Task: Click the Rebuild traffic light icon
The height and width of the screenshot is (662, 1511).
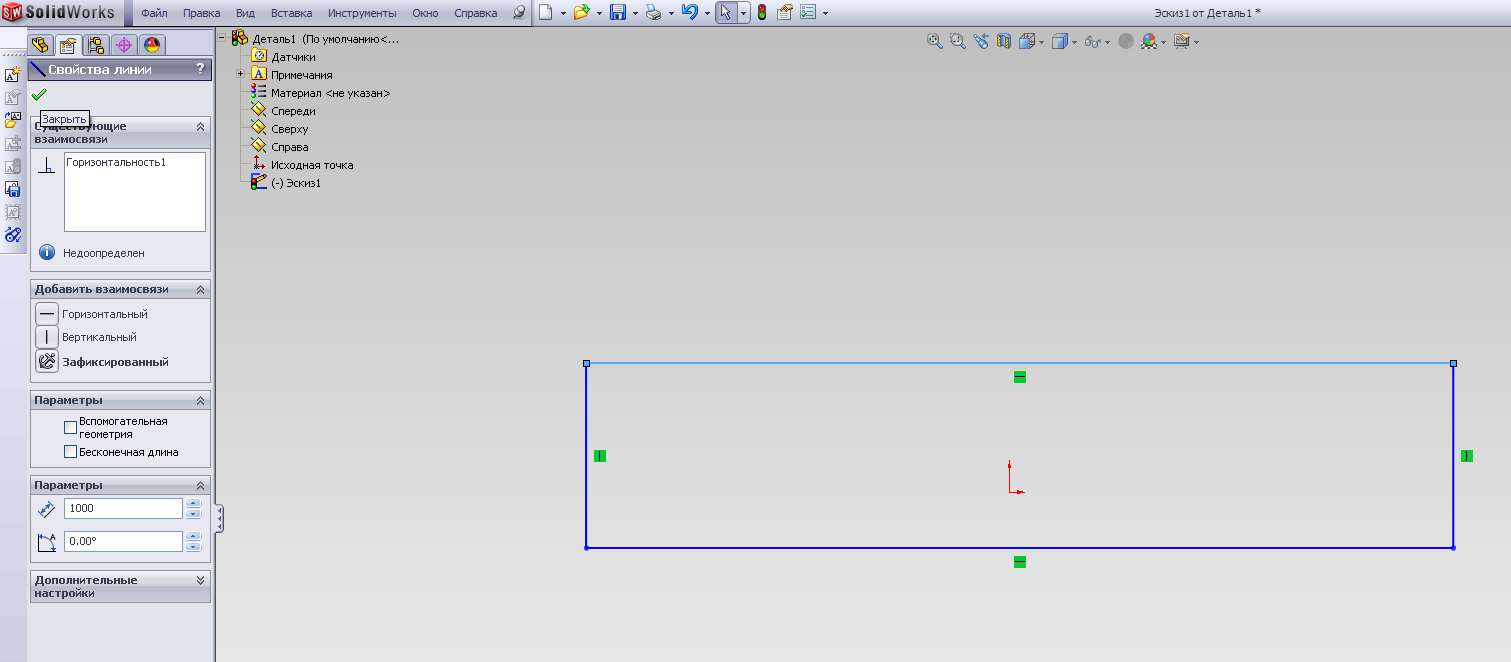Action: click(761, 13)
